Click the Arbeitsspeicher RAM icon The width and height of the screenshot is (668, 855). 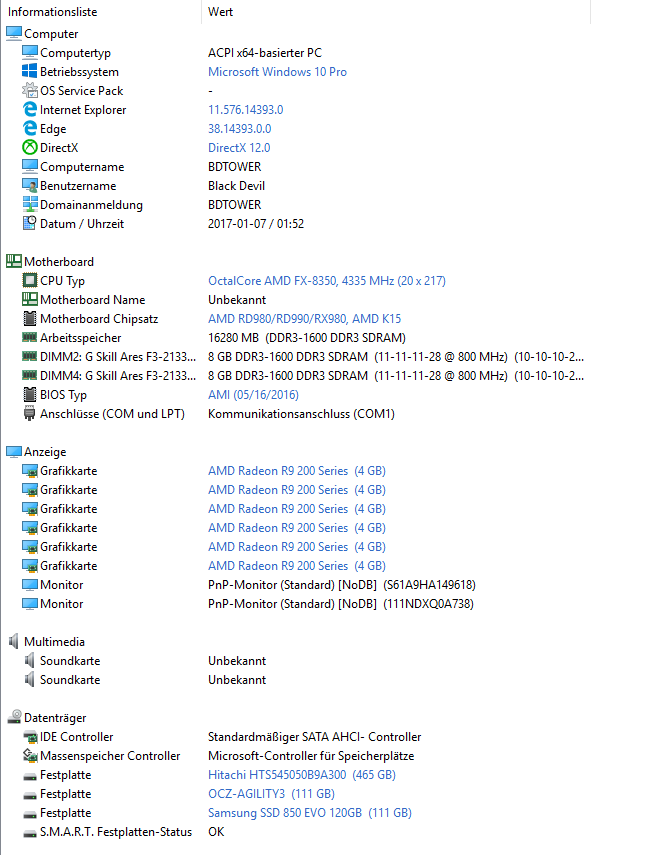[x=29, y=338]
